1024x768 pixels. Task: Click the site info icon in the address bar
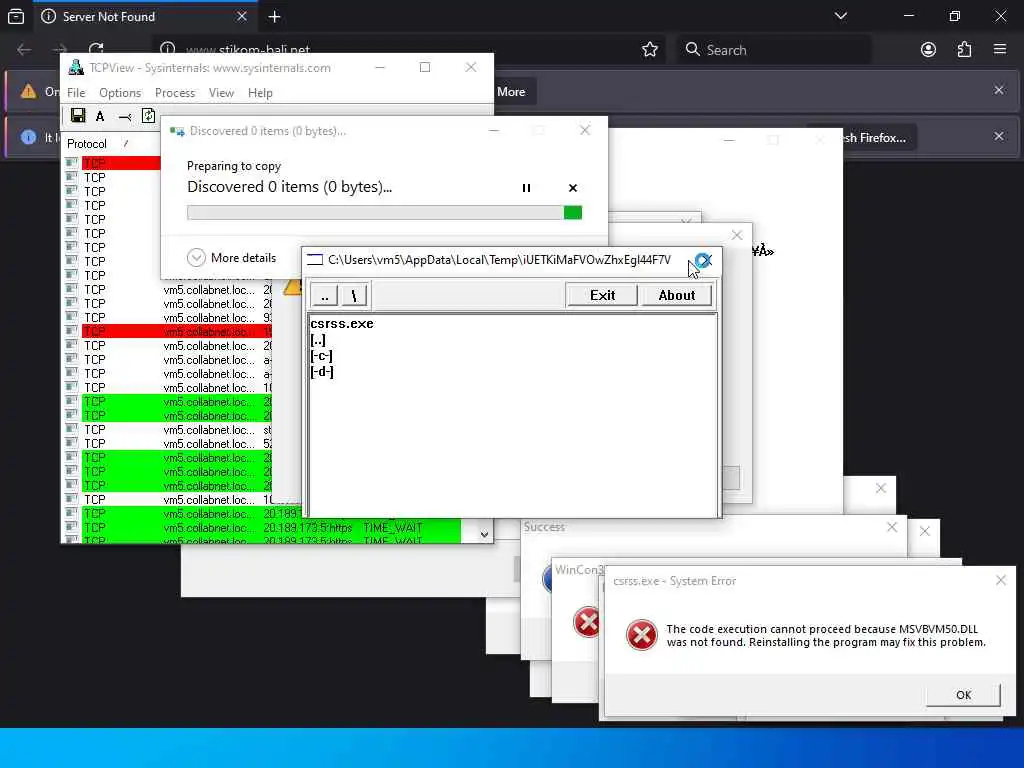pyautogui.click(x=168, y=50)
